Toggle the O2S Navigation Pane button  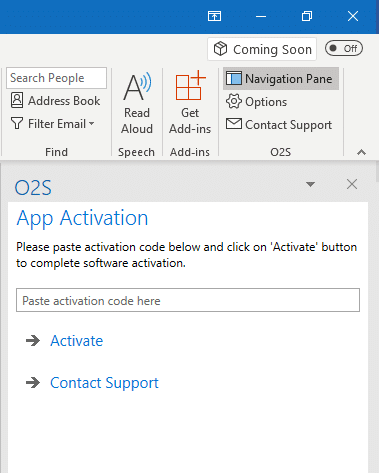point(281,79)
